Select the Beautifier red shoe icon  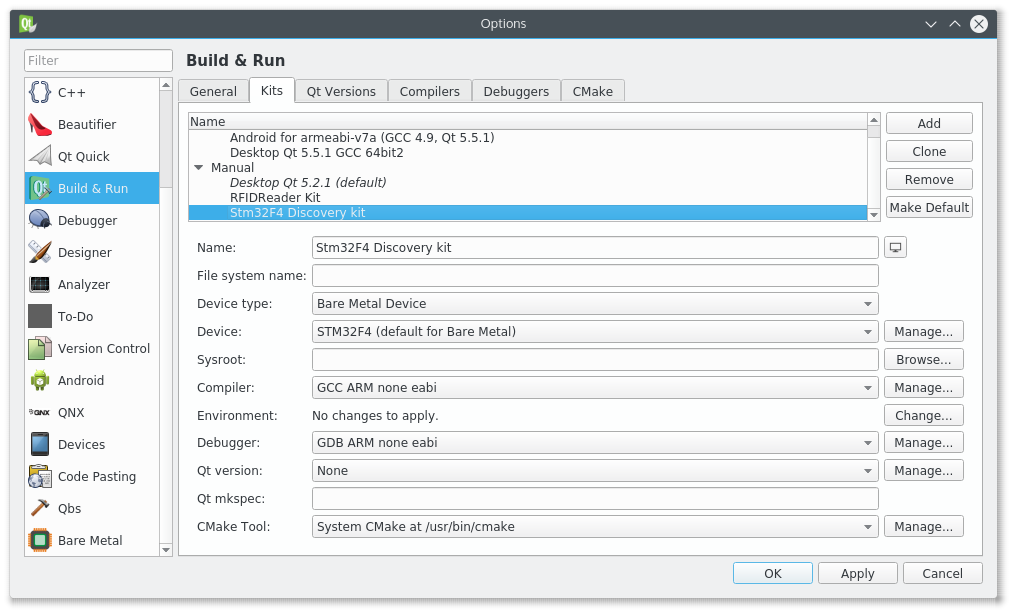pos(39,124)
